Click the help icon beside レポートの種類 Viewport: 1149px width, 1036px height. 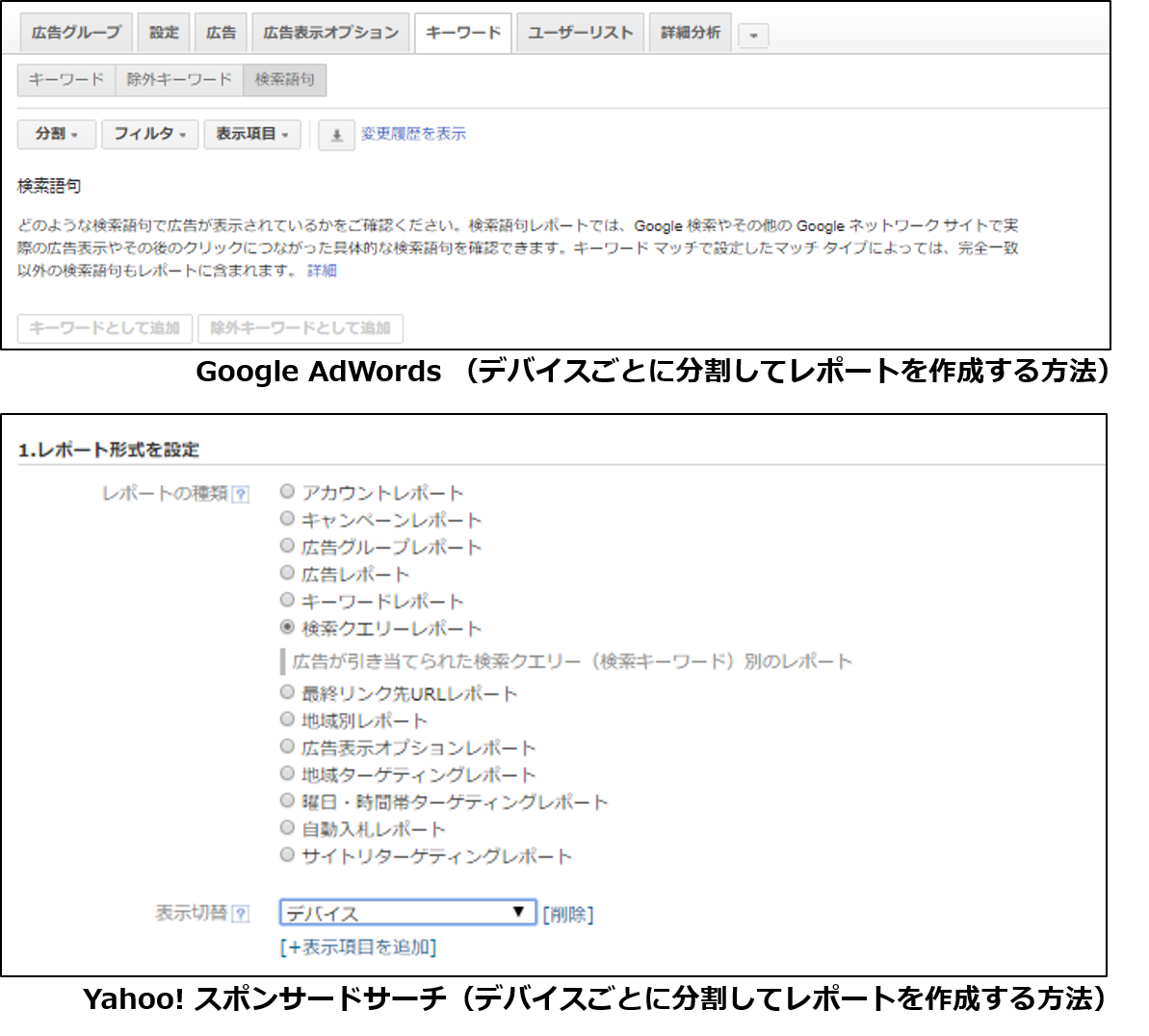point(241,495)
